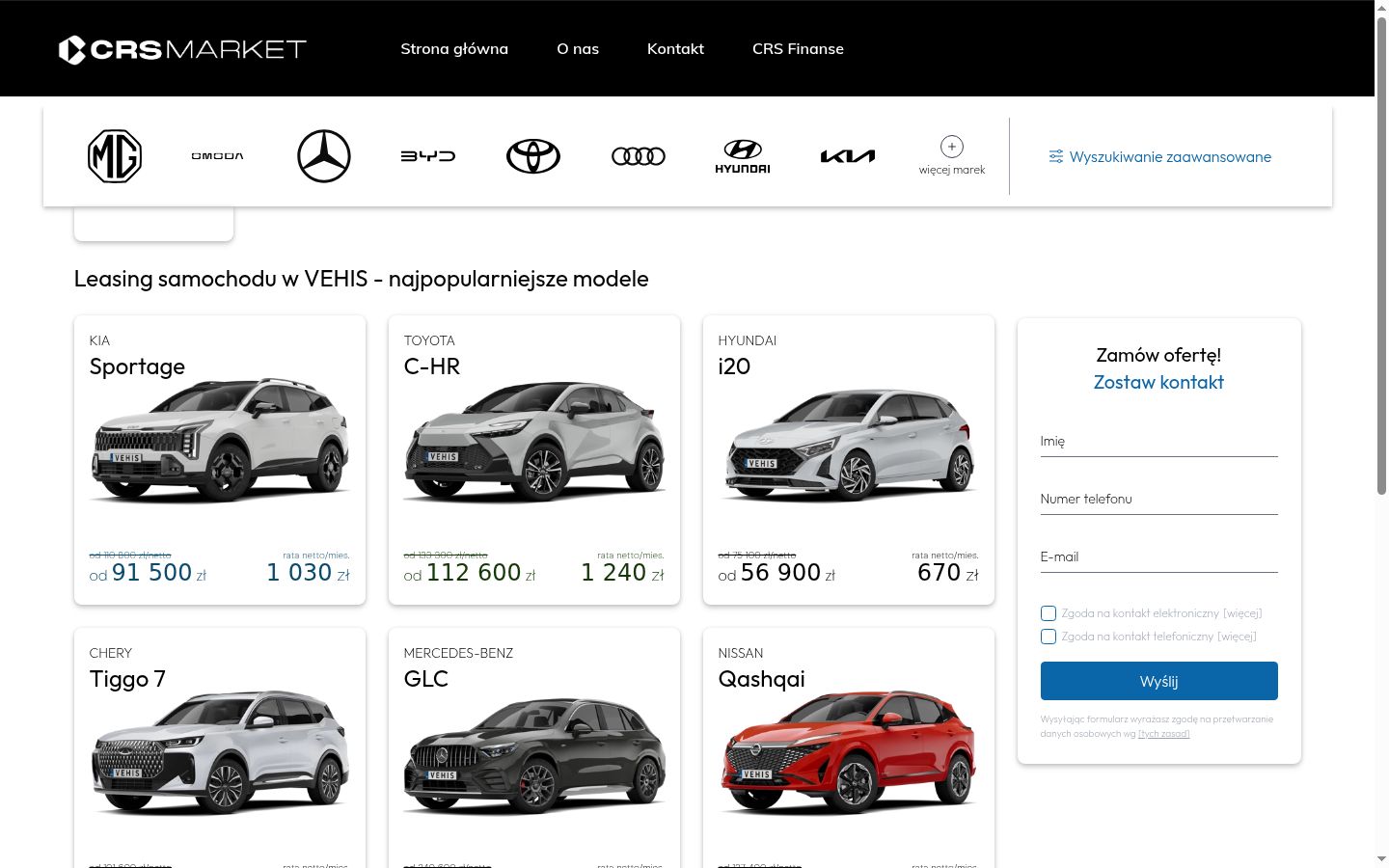
Task: Open the Hyundai i20 car image
Action: coord(849,443)
